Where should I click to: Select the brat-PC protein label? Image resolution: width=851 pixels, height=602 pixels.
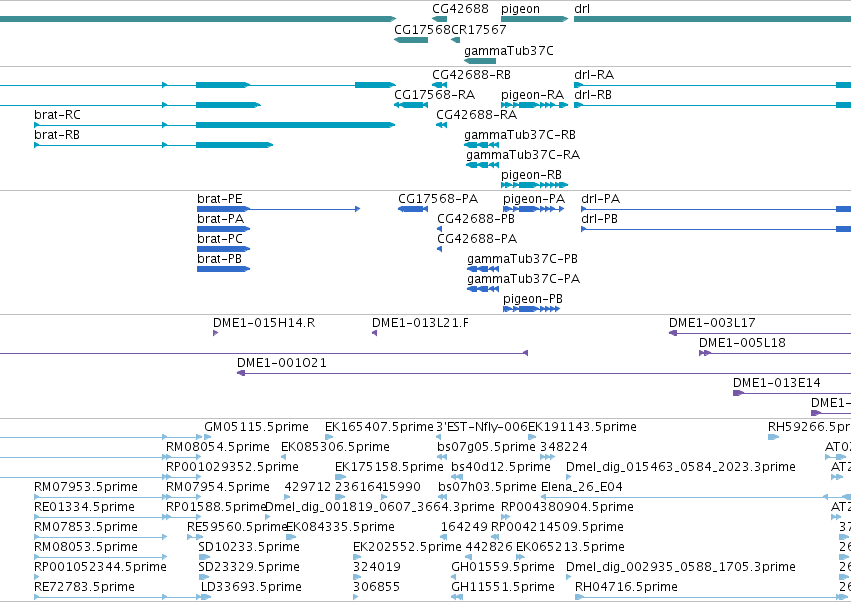point(219,239)
